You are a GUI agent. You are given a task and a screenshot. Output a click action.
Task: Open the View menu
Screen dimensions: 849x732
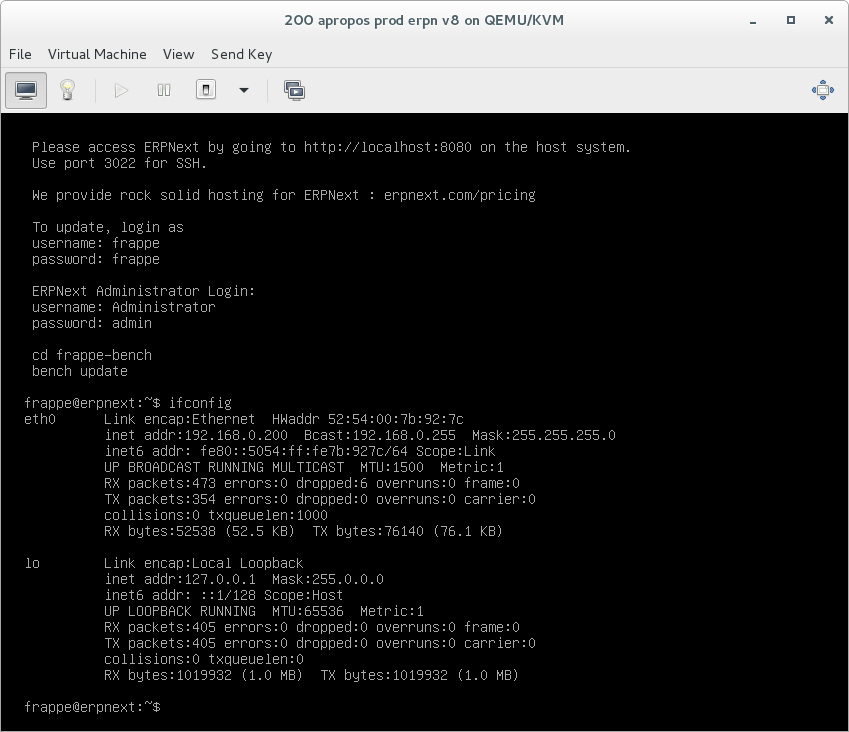coord(178,54)
